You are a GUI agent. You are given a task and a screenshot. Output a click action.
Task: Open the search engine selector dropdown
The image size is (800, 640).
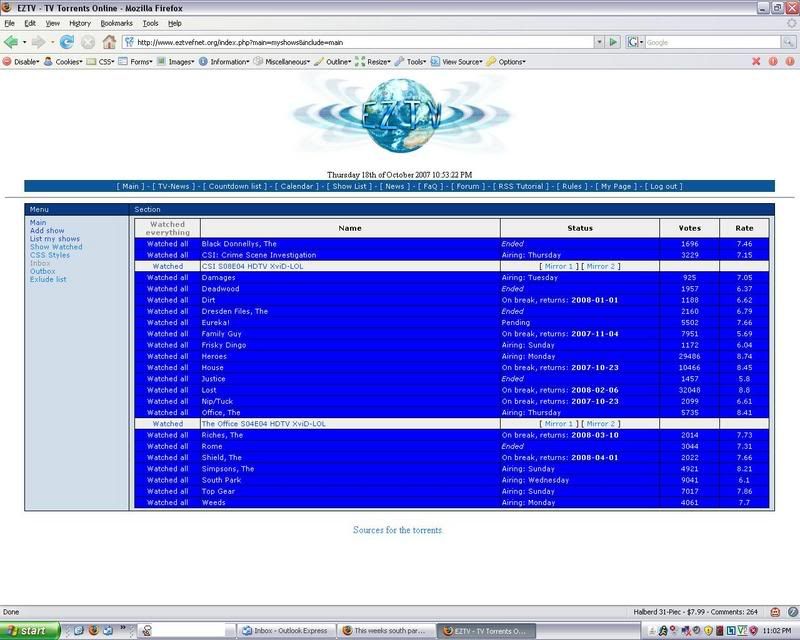[635, 42]
